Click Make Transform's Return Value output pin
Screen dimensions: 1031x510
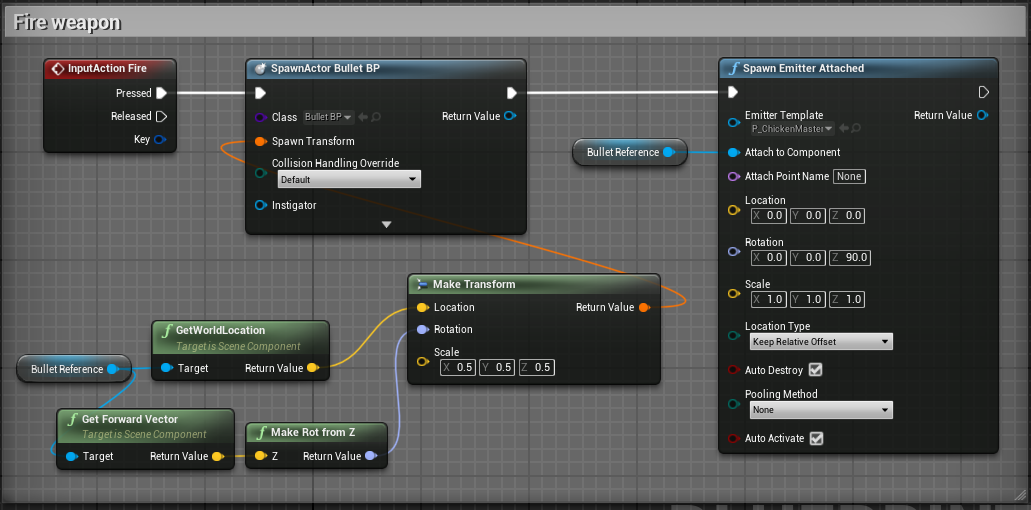tap(644, 307)
